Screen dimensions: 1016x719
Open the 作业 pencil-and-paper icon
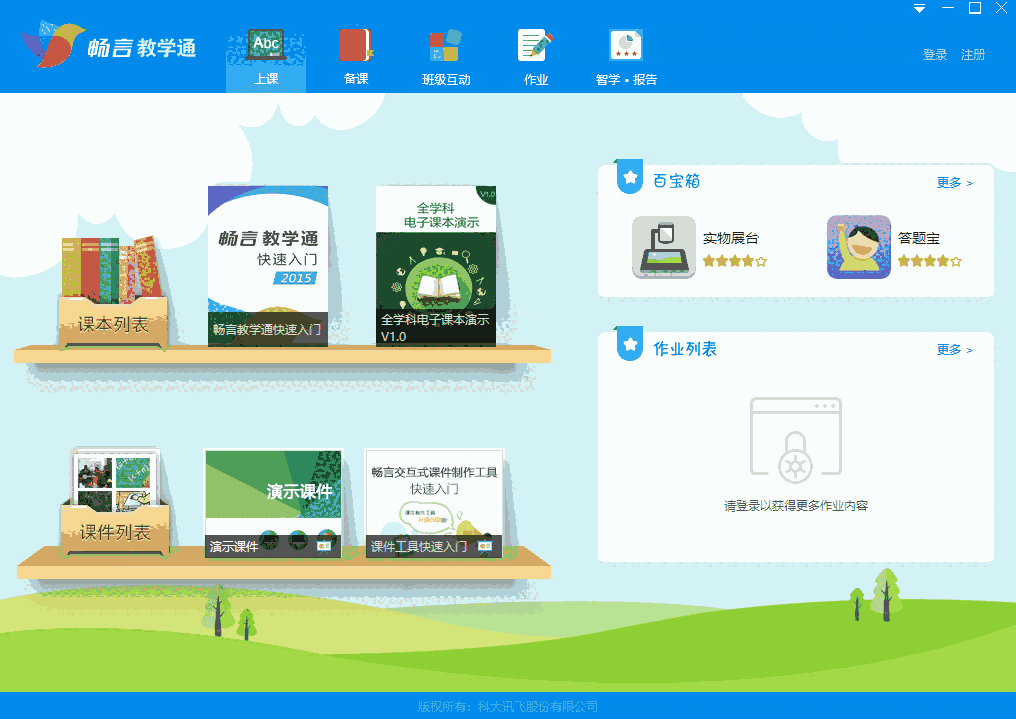(x=535, y=45)
